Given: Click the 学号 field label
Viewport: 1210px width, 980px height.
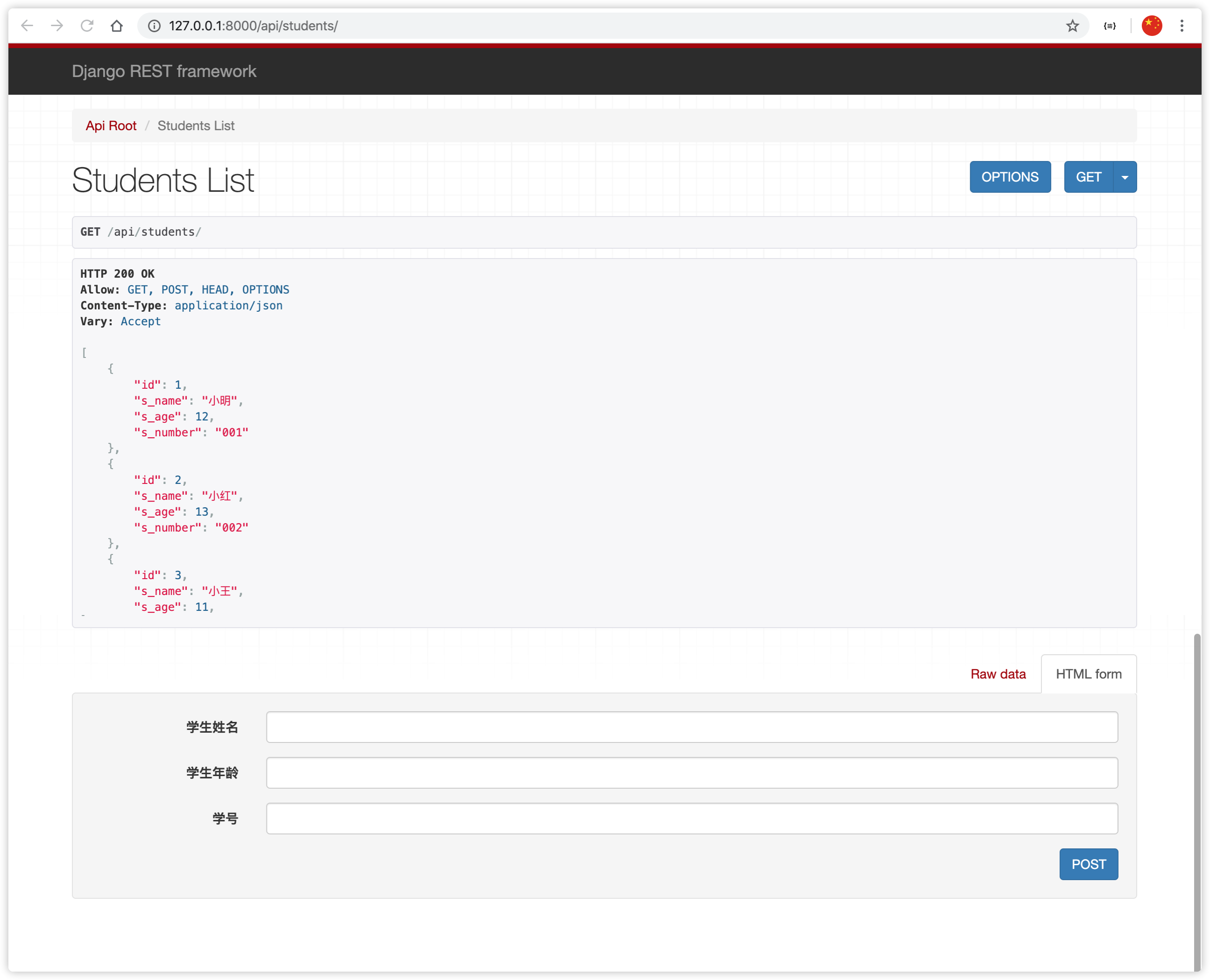Looking at the screenshot, I should (x=225, y=819).
